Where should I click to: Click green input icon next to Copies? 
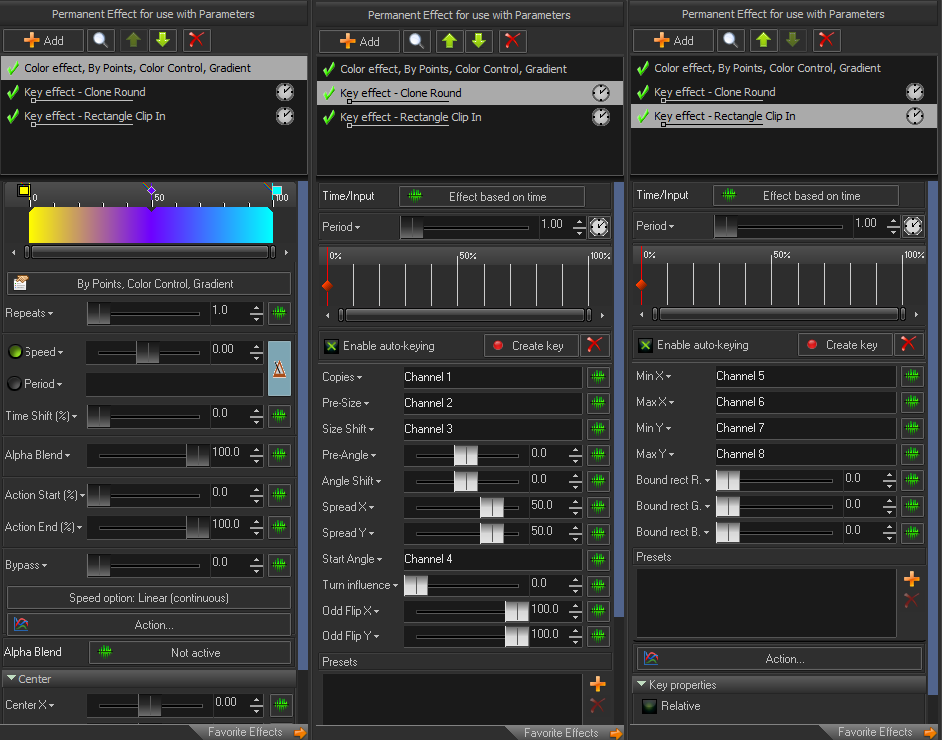(598, 377)
